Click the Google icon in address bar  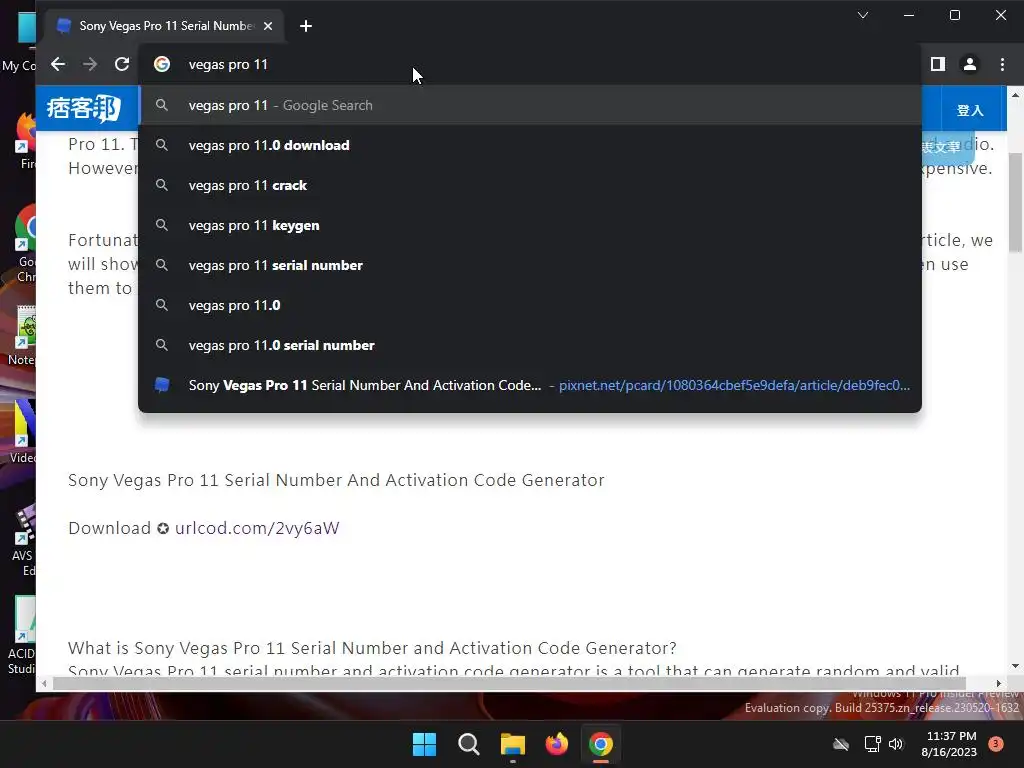click(x=162, y=64)
